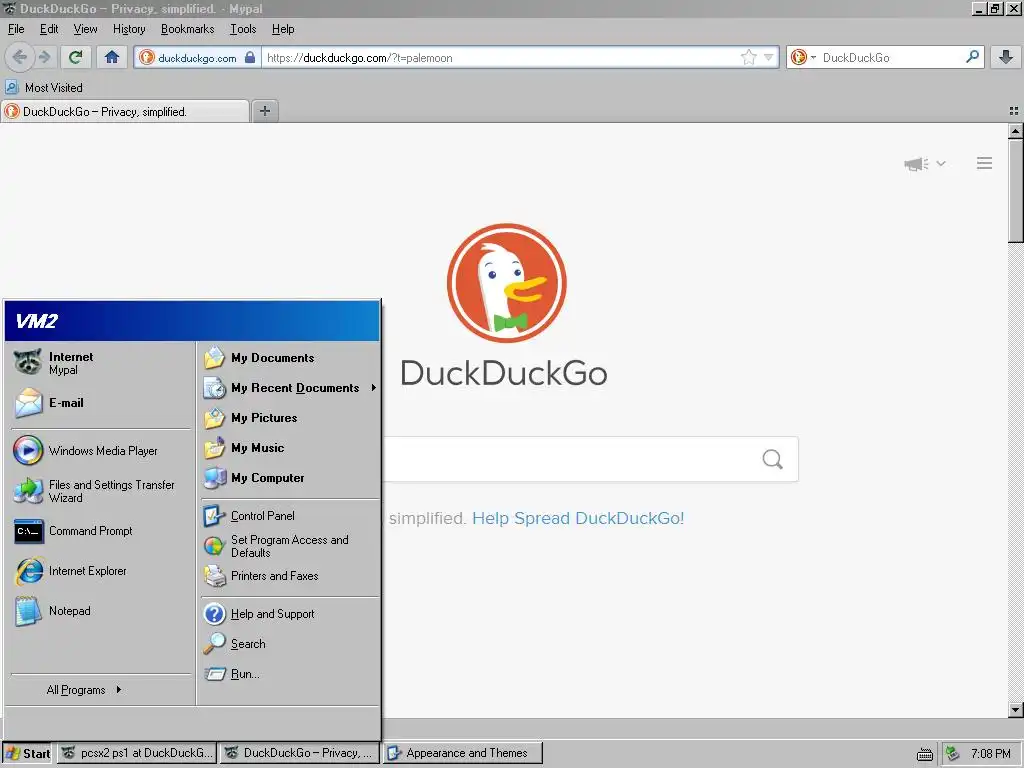Open My Computer
The image size is (1024, 768).
point(290,478)
